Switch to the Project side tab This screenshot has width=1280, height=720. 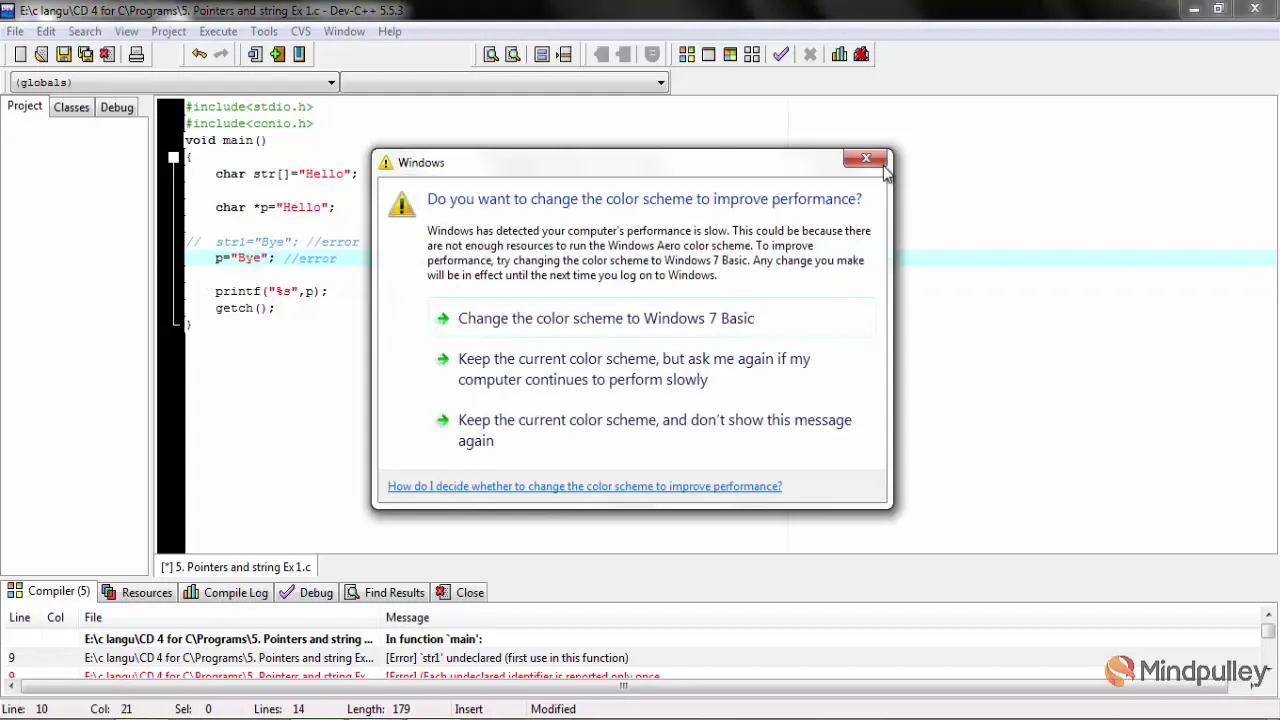coord(25,106)
